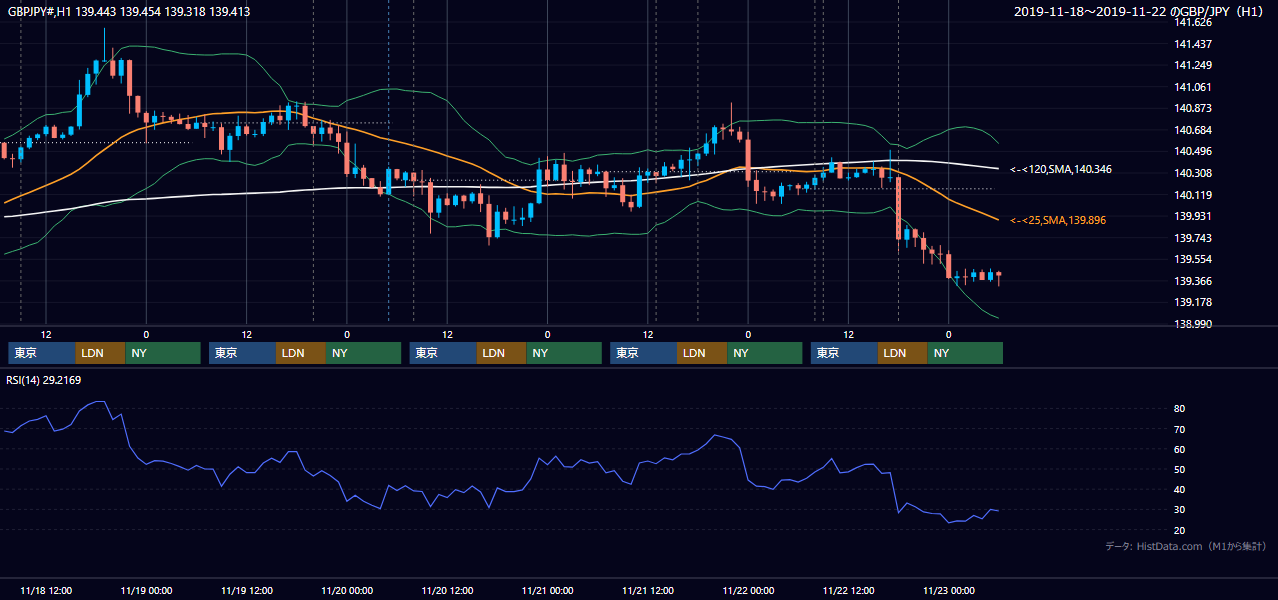Select RSI scale value 70
Image resolution: width=1278 pixels, height=600 pixels.
pyautogui.click(x=1180, y=430)
